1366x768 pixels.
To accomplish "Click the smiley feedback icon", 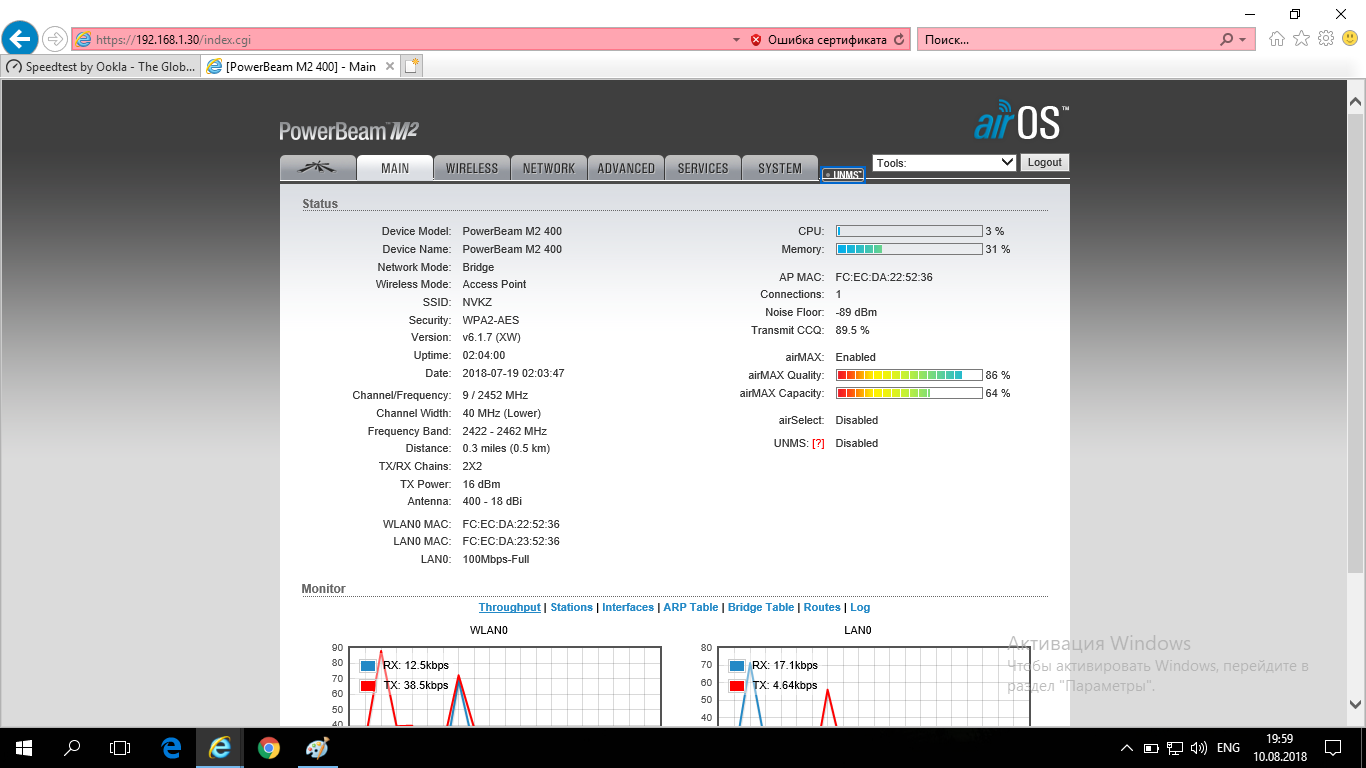I will coord(1350,39).
